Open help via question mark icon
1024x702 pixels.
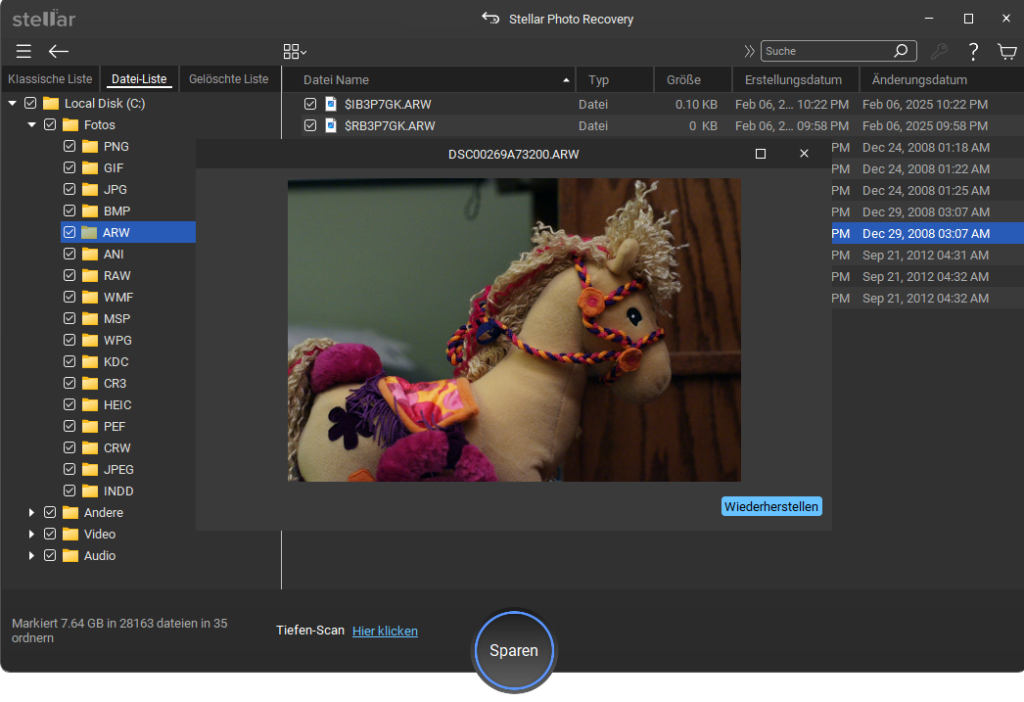point(972,51)
